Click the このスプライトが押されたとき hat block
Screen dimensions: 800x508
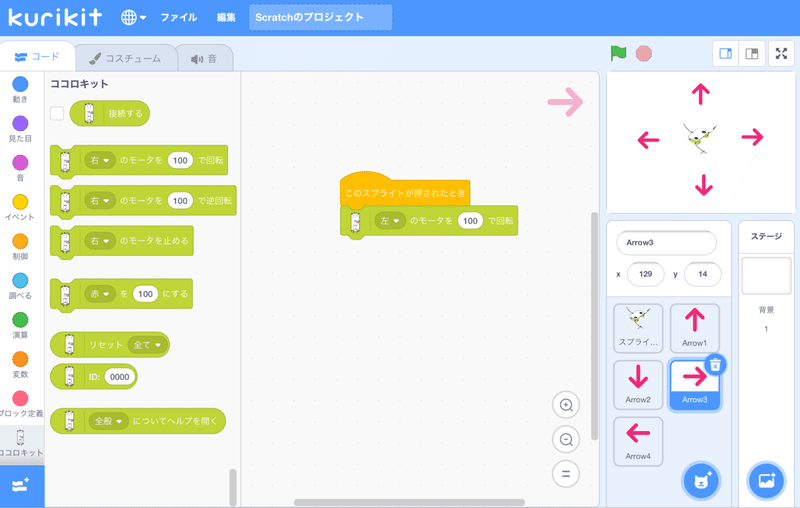(x=405, y=191)
